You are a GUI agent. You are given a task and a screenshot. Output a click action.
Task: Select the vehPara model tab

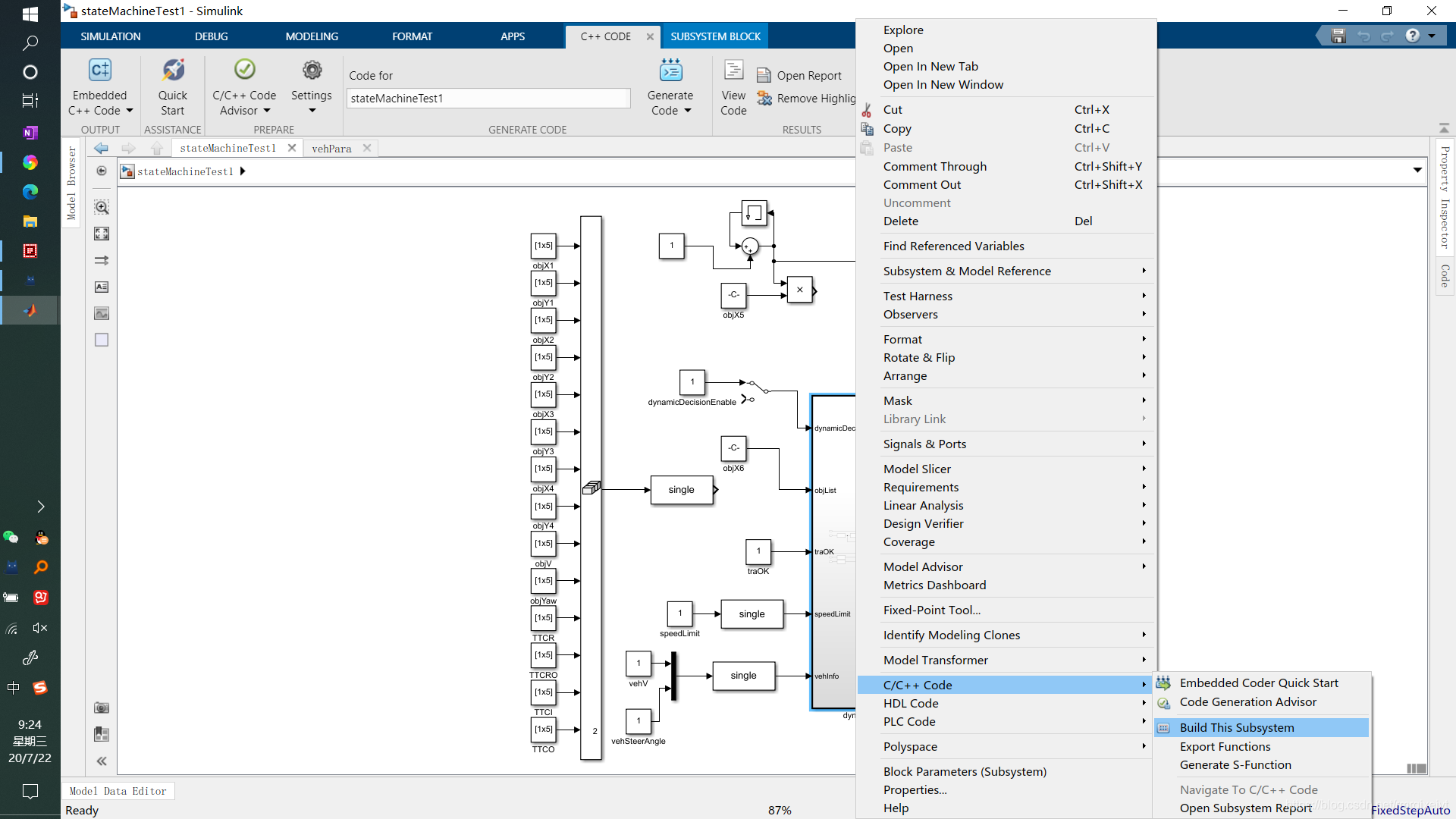(331, 149)
